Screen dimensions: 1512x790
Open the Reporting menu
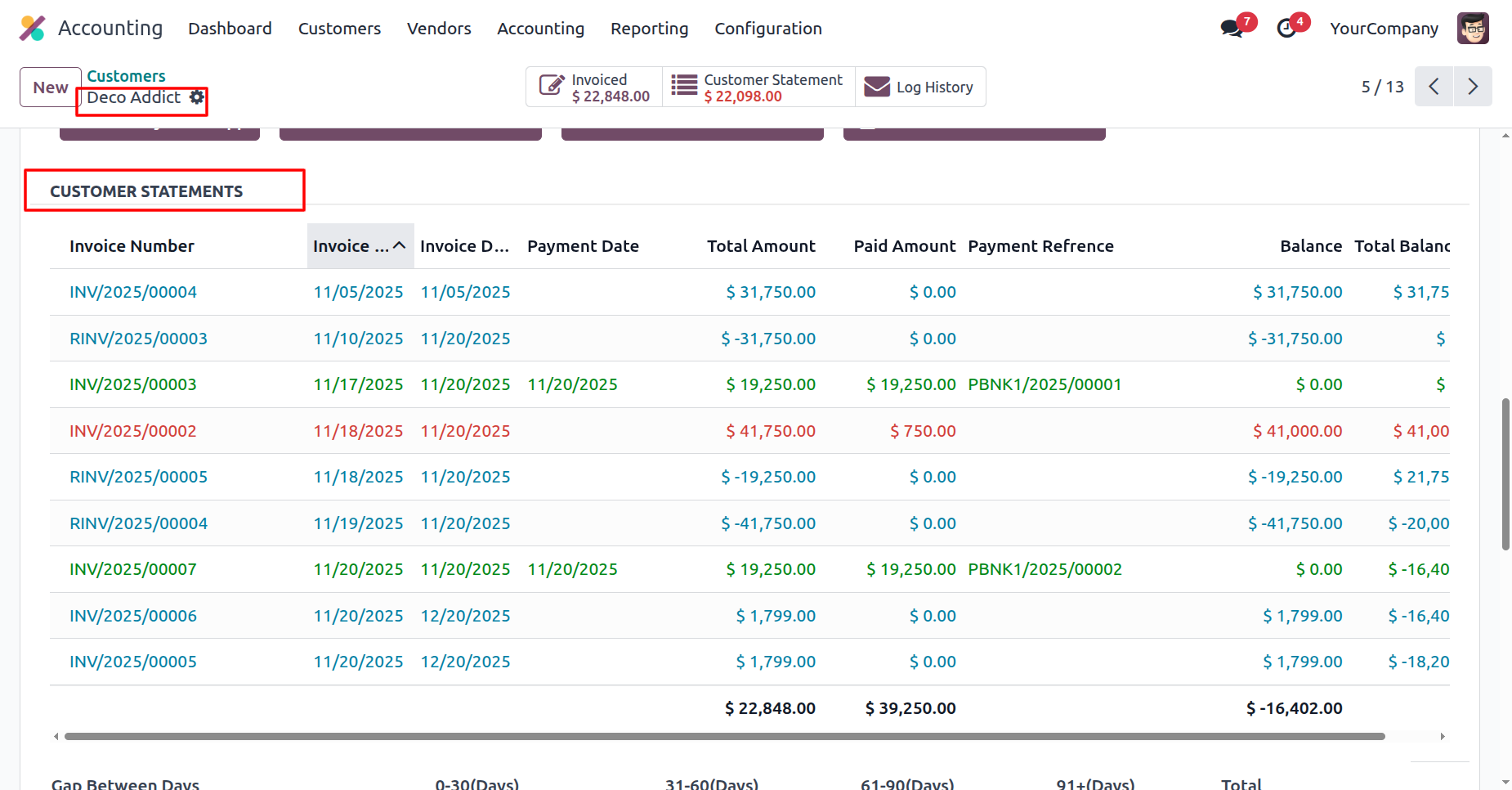(x=649, y=29)
